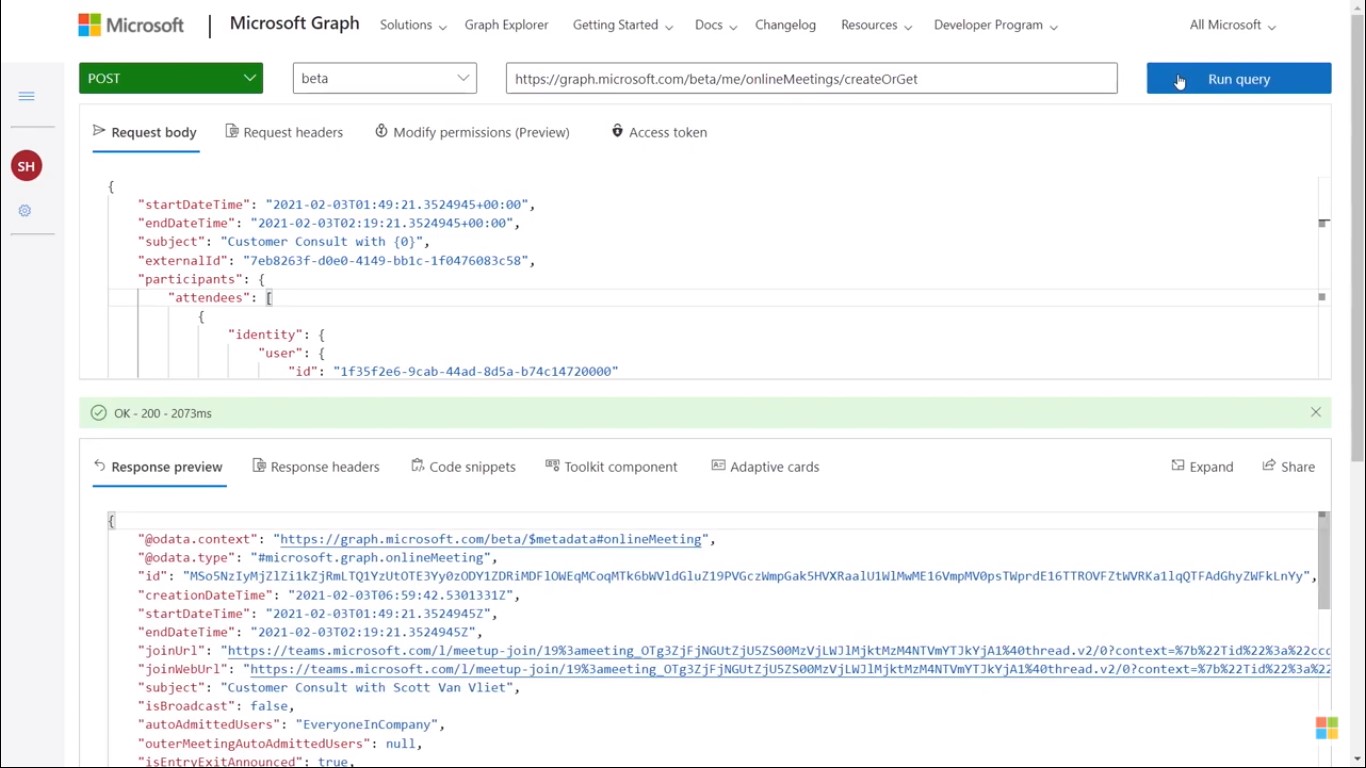1366x768 pixels.
Task: Switch to the Access token tab
Action: click(659, 132)
